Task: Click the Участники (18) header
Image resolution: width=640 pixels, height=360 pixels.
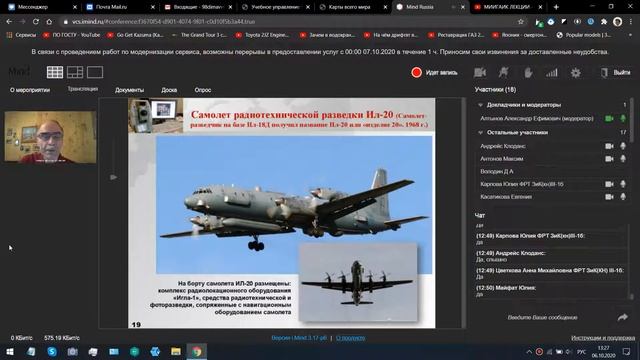Action: click(x=496, y=89)
